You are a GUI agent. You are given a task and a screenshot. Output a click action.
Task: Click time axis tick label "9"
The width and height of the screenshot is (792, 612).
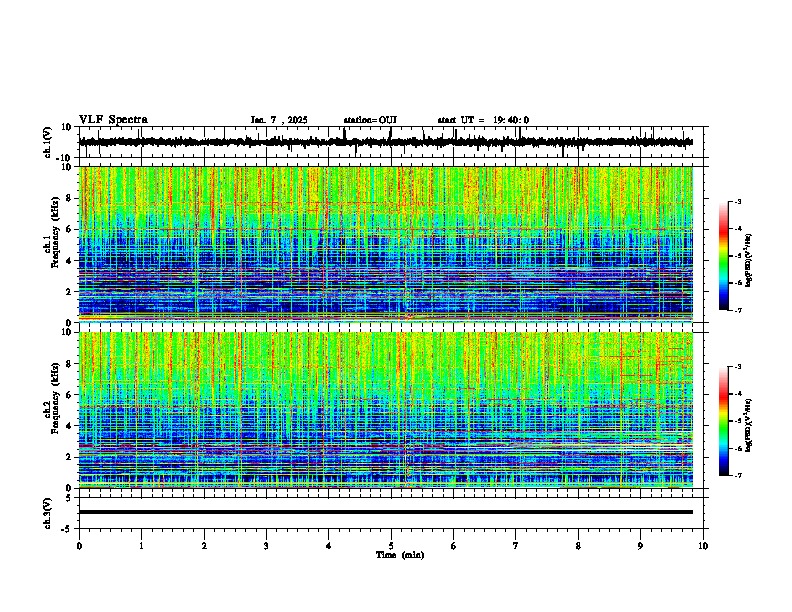point(640,546)
